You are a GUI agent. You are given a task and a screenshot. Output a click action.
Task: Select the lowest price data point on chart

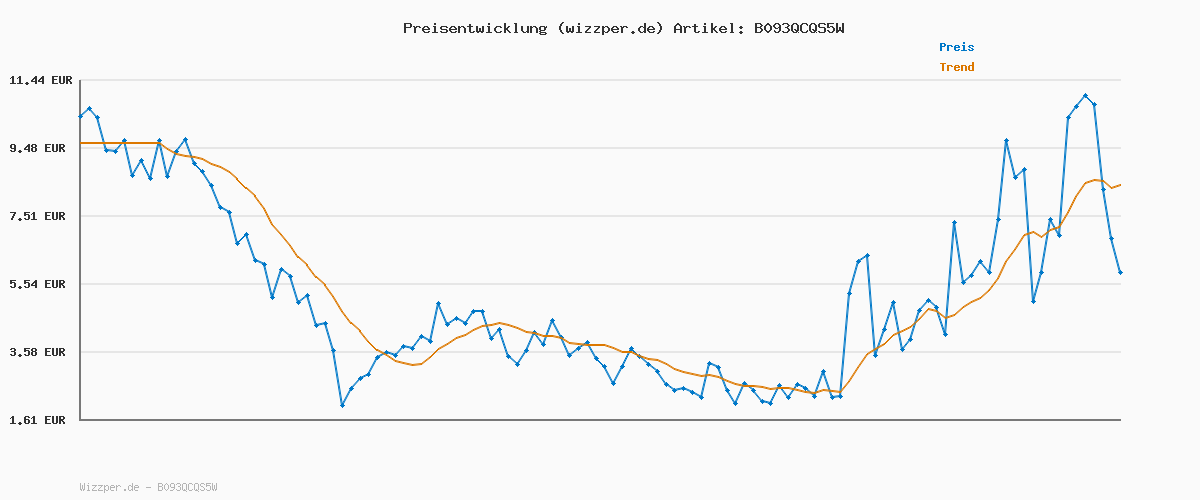[342, 405]
